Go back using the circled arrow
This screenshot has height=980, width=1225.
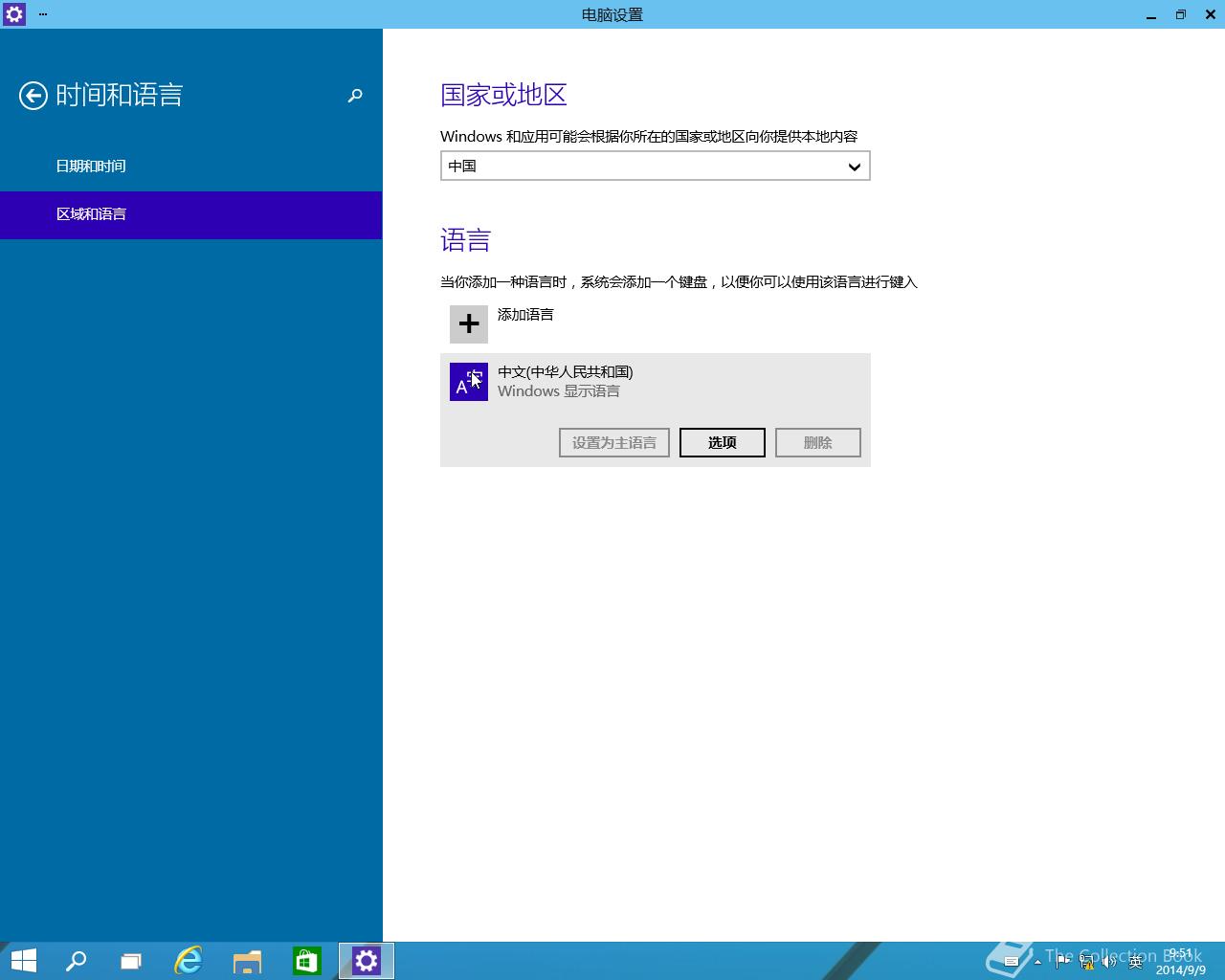tap(33, 96)
